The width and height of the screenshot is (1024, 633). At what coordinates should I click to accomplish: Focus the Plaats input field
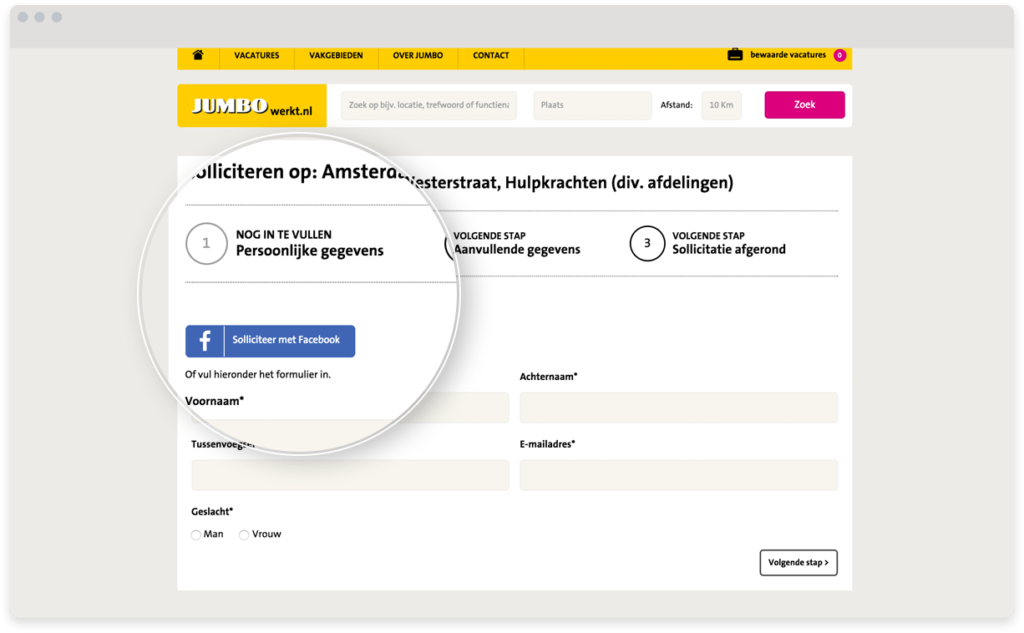pyautogui.click(x=592, y=105)
